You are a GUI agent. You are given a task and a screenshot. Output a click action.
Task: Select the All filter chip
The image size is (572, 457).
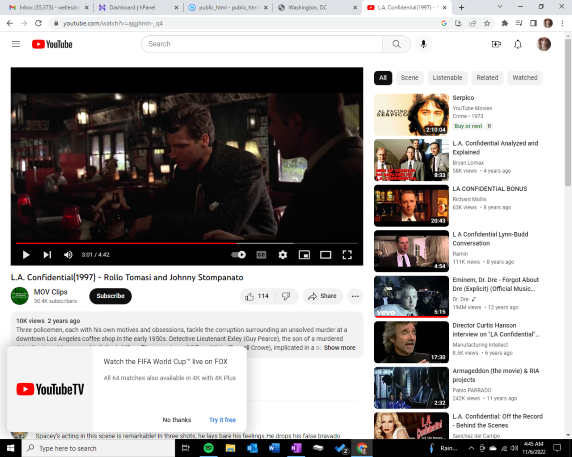[x=383, y=78]
